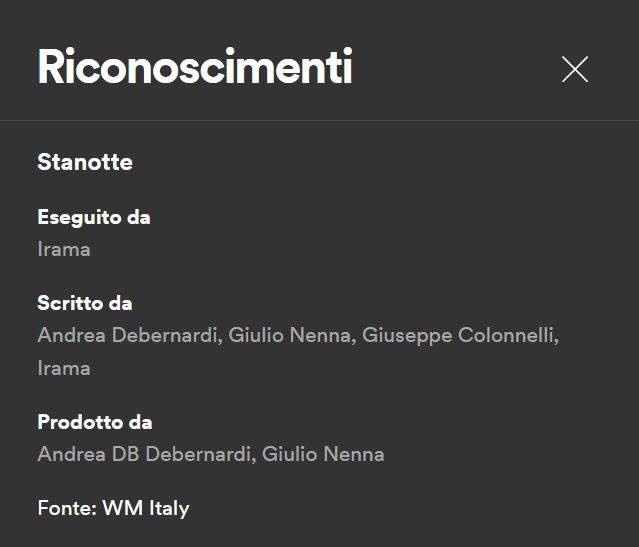
Task: Close the Riconoscimenti credits dialog
Action: click(575, 69)
